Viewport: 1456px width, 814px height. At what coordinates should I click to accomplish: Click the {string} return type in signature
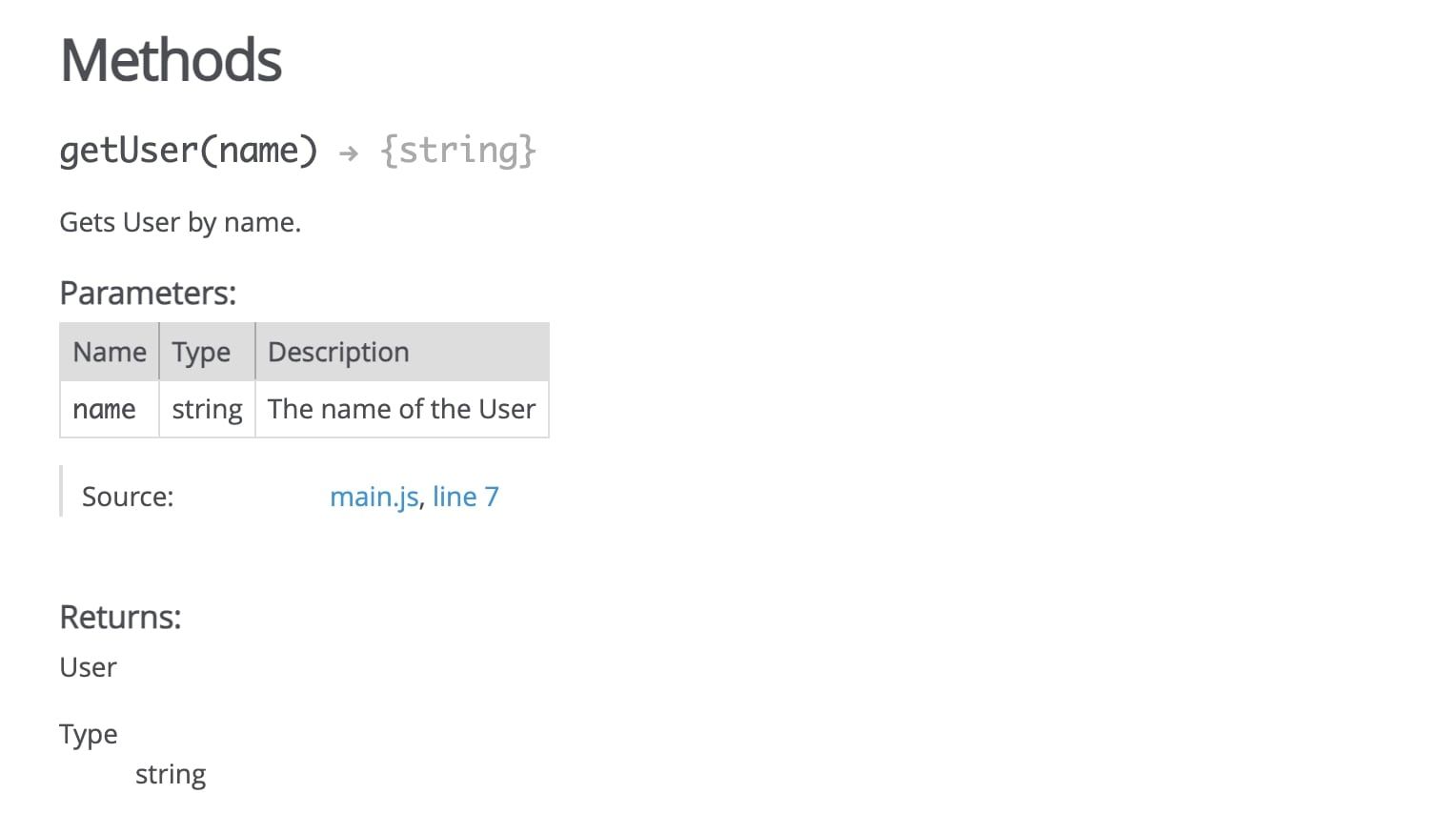click(x=458, y=151)
